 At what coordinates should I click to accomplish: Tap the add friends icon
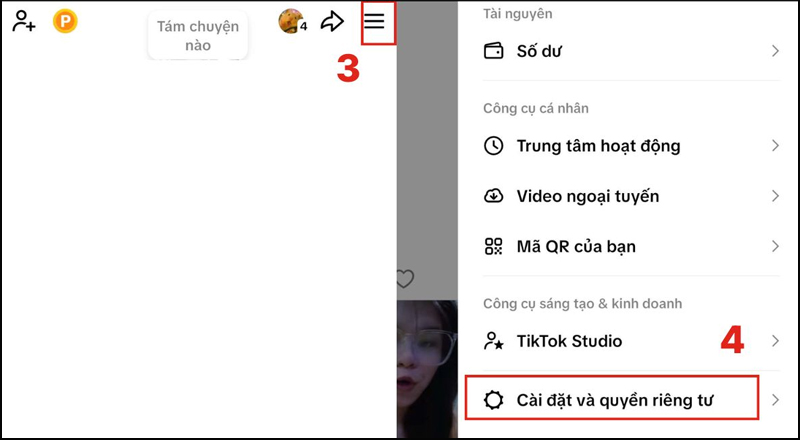point(23,21)
